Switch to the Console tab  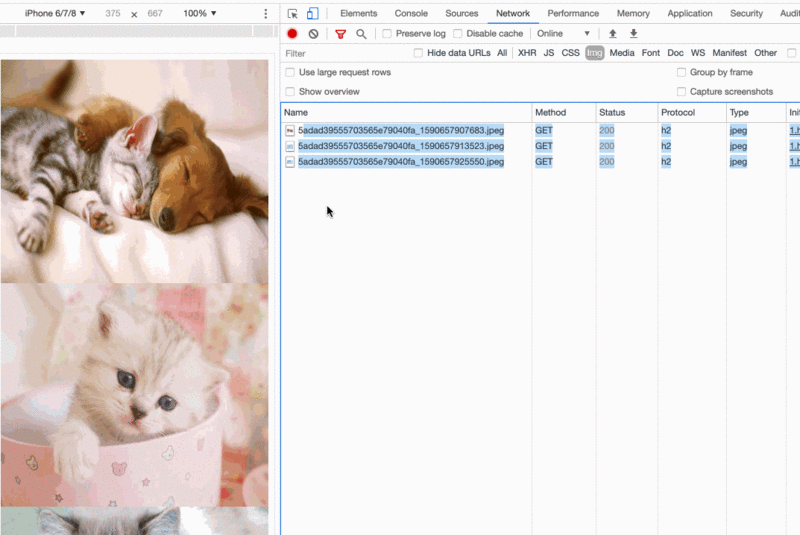pyautogui.click(x=411, y=13)
